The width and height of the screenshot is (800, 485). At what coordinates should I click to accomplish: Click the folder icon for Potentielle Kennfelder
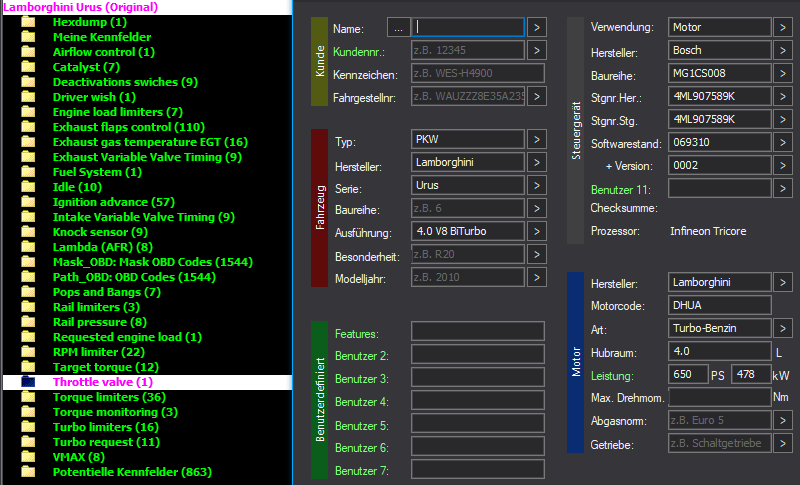coord(28,472)
